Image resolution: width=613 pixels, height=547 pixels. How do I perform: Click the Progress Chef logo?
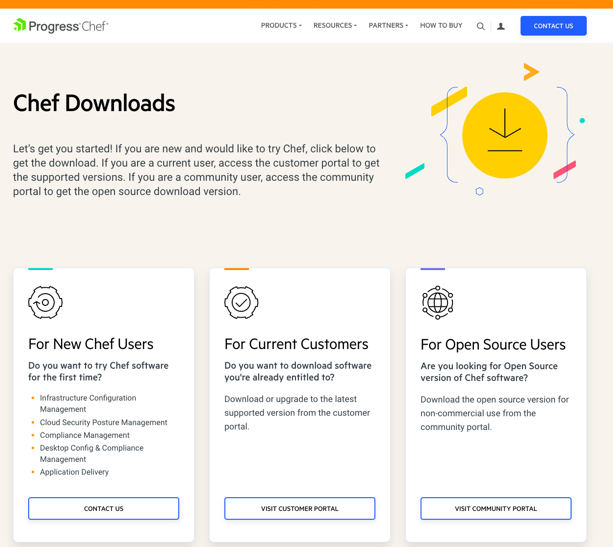click(60, 26)
